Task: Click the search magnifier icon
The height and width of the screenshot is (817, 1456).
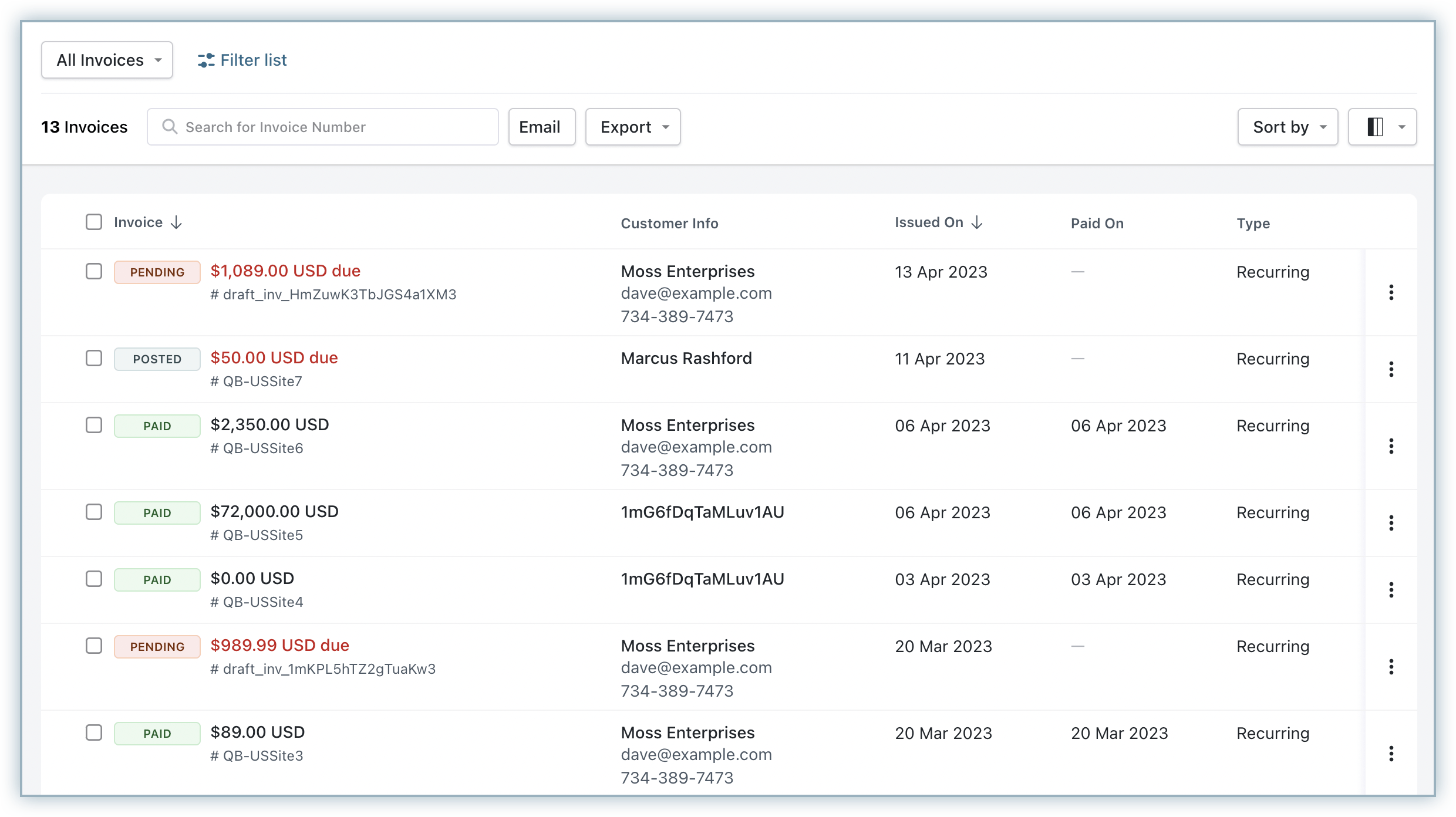Action: (x=170, y=127)
